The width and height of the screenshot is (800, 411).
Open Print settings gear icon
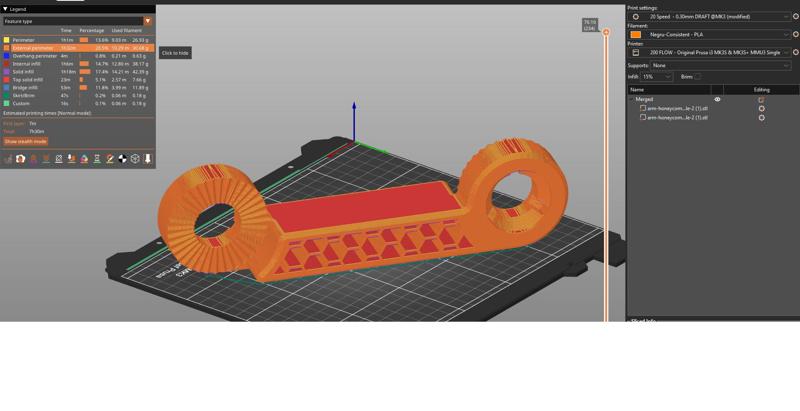click(795, 17)
